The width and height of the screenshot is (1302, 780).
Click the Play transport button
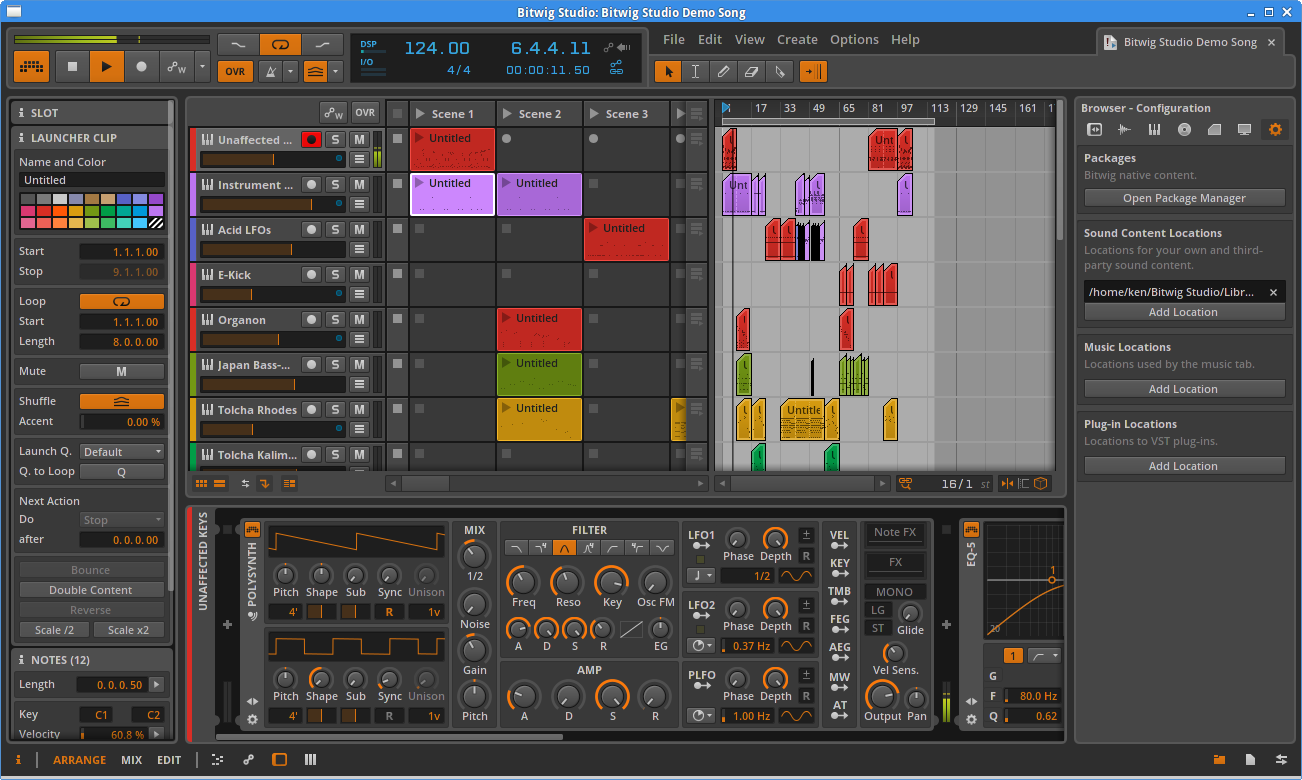click(106, 67)
